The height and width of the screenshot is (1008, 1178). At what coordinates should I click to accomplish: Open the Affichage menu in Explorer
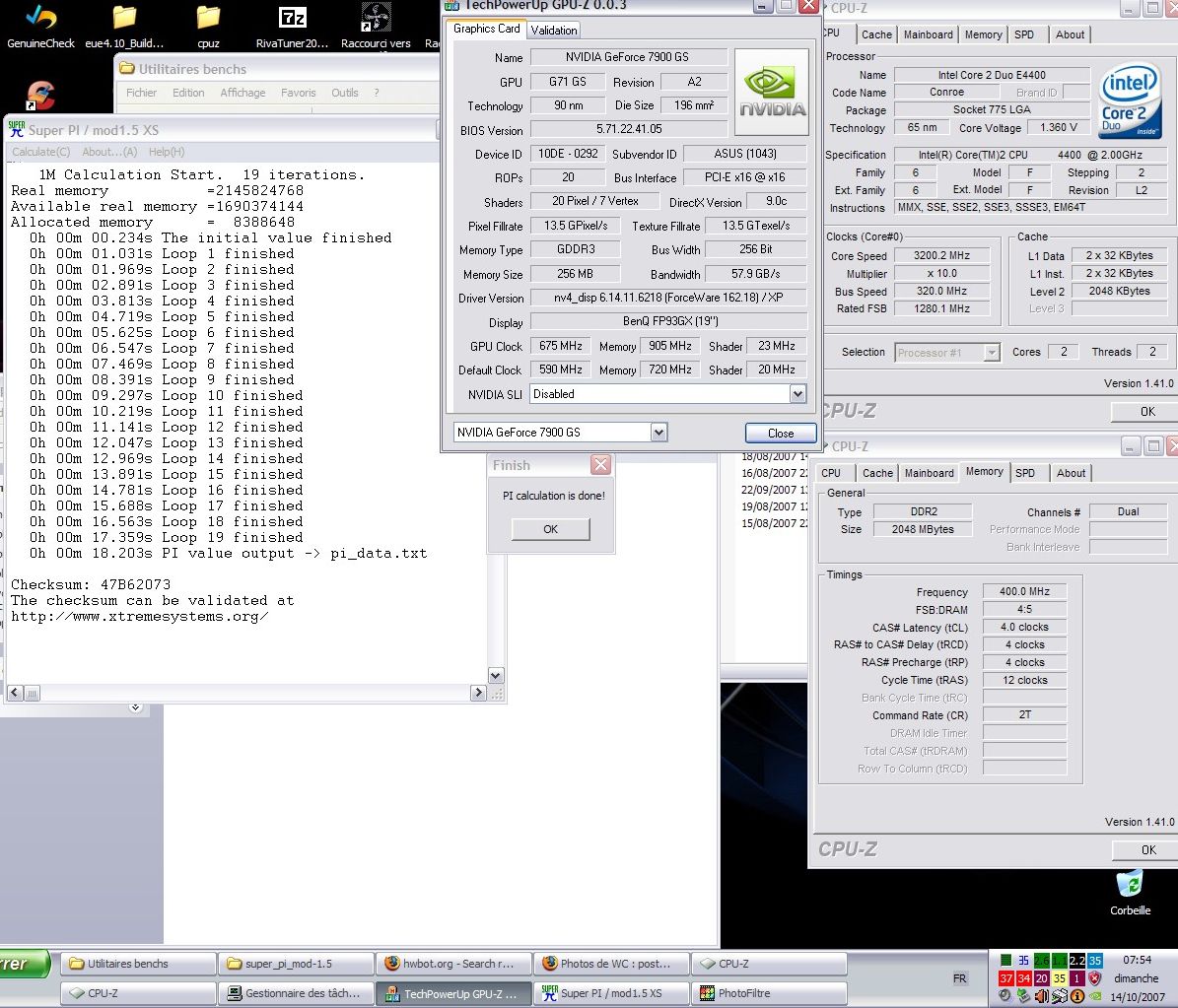243,93
